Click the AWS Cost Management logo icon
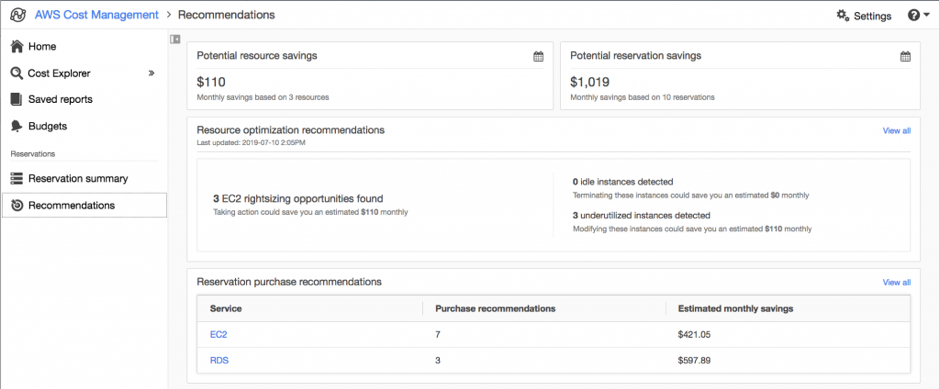Viewport: 939px width, 389px height. (x=19, y=15)
